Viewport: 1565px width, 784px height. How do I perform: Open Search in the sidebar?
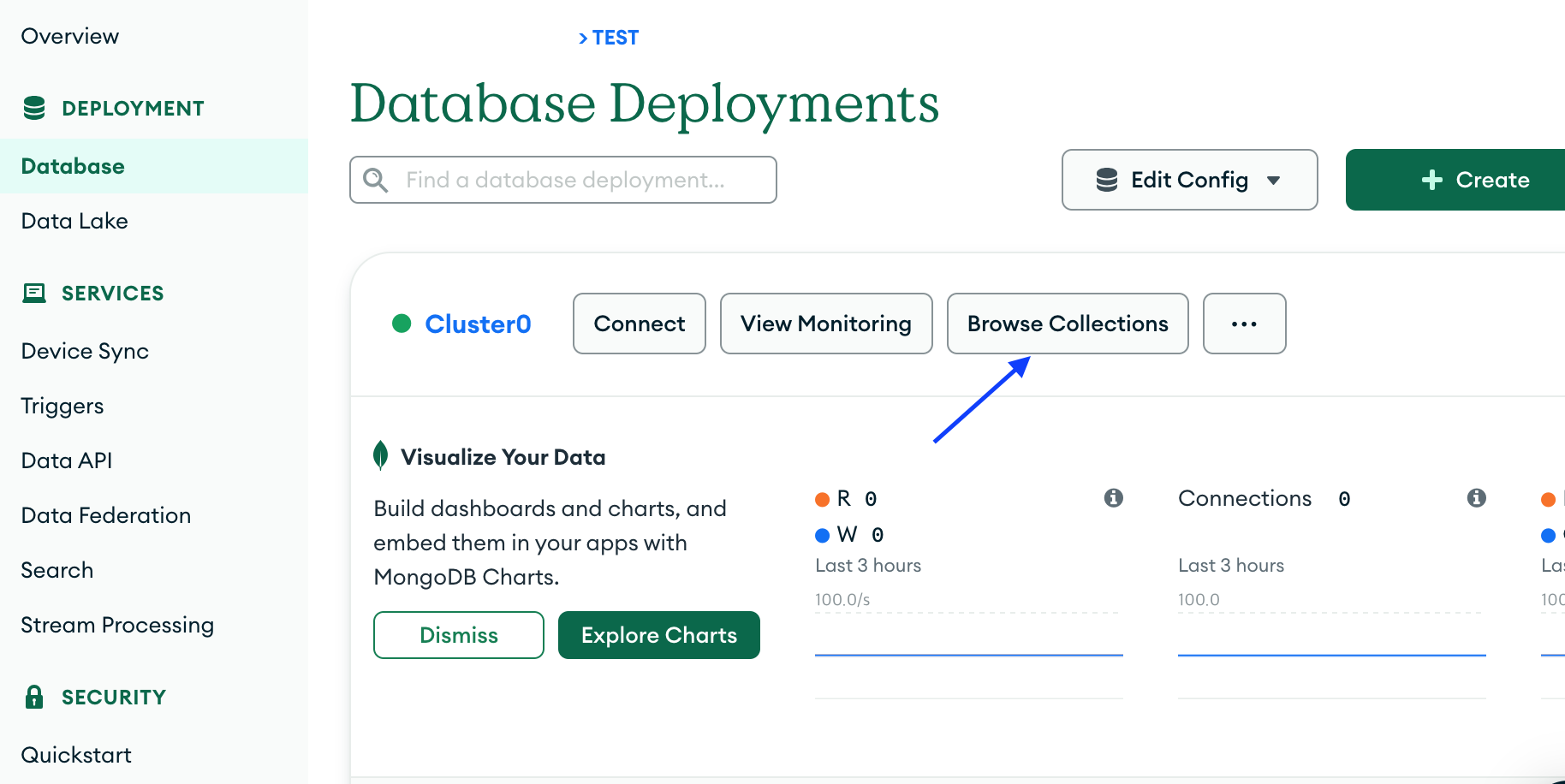click(x=57, y=570)
